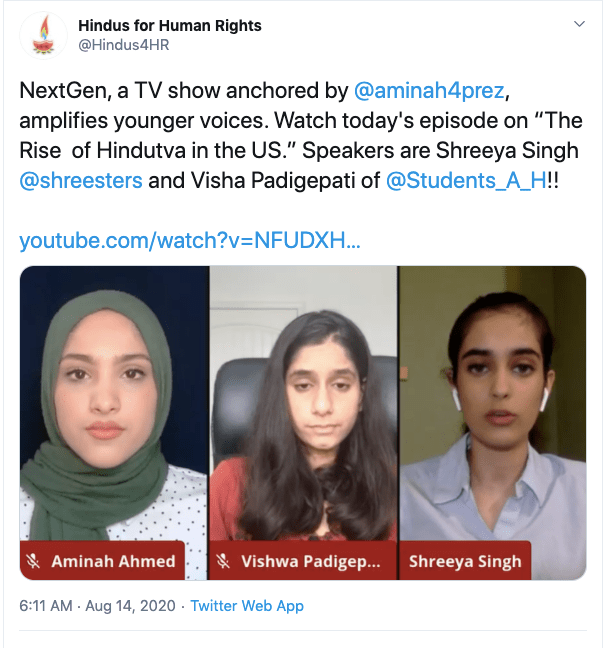Click muted mic icon beside Vishwa Padigep
Viewport: 603px width, 648px height.
point(223,561)
